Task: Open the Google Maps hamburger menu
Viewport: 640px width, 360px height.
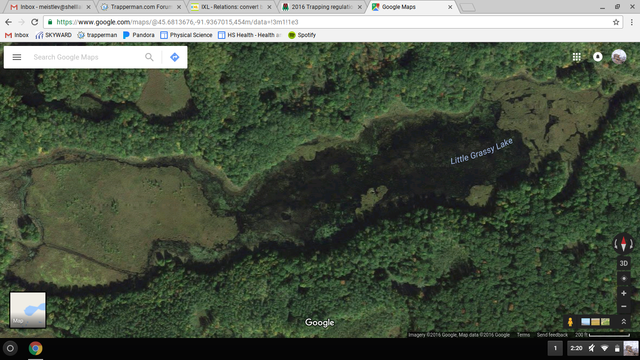Action: [17, 57]
